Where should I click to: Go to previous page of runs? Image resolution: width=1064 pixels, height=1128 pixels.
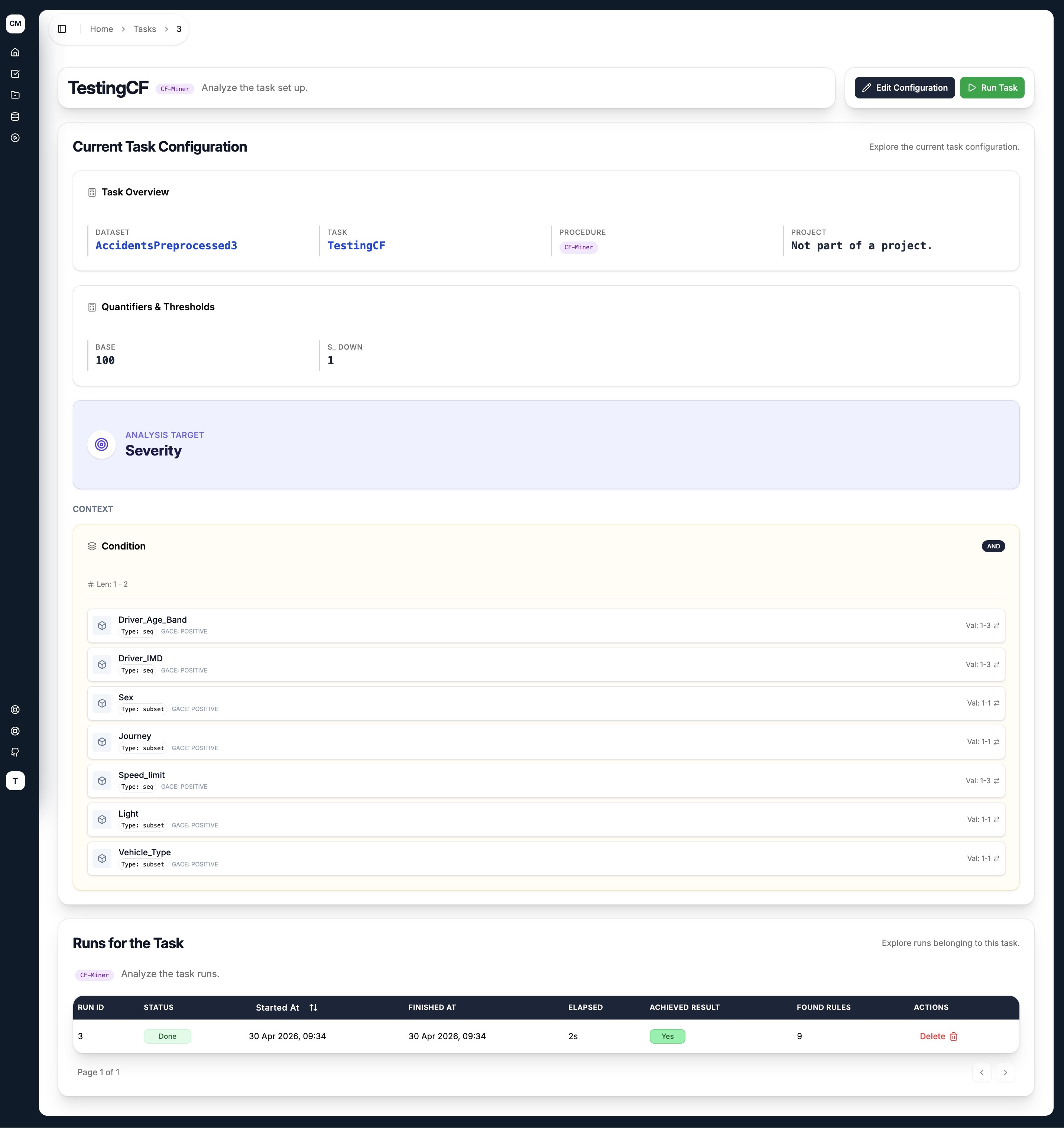[982, 1072]
